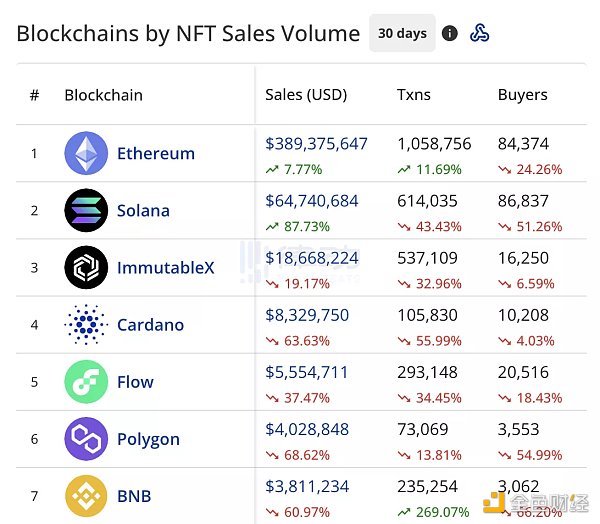This screenshot has height=524, width=600.
Task: Sort by Txns column header
Action: click(414, 95)
